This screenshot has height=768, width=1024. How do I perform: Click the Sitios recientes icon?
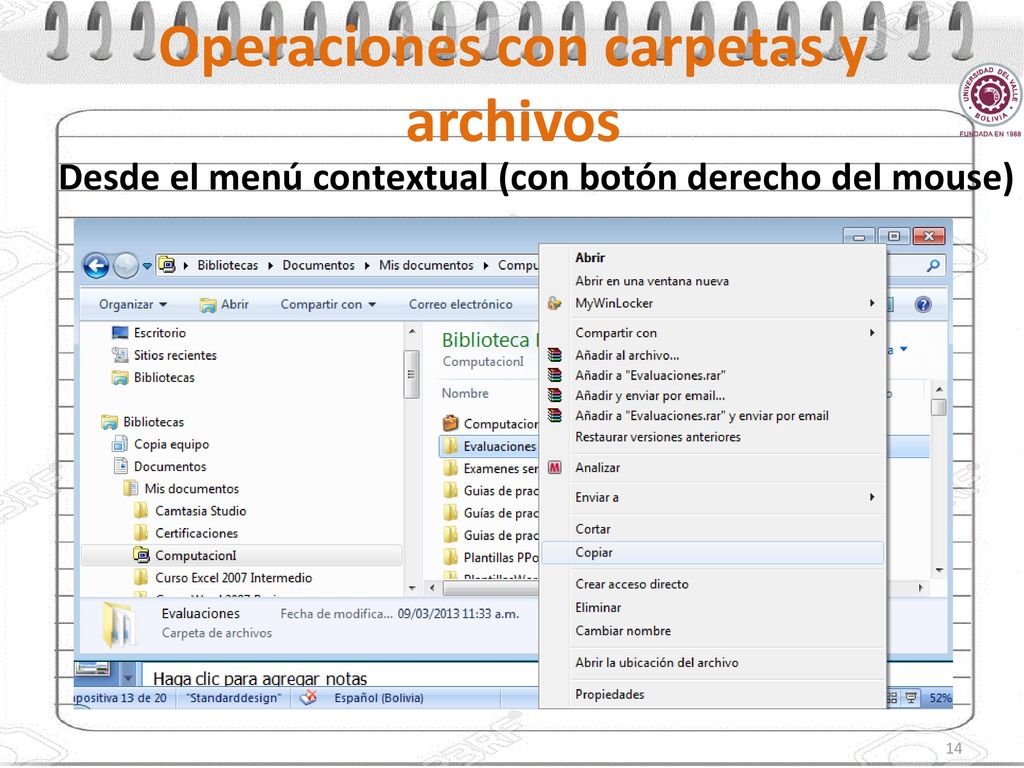pyautogui.click(x=120, y=355)
